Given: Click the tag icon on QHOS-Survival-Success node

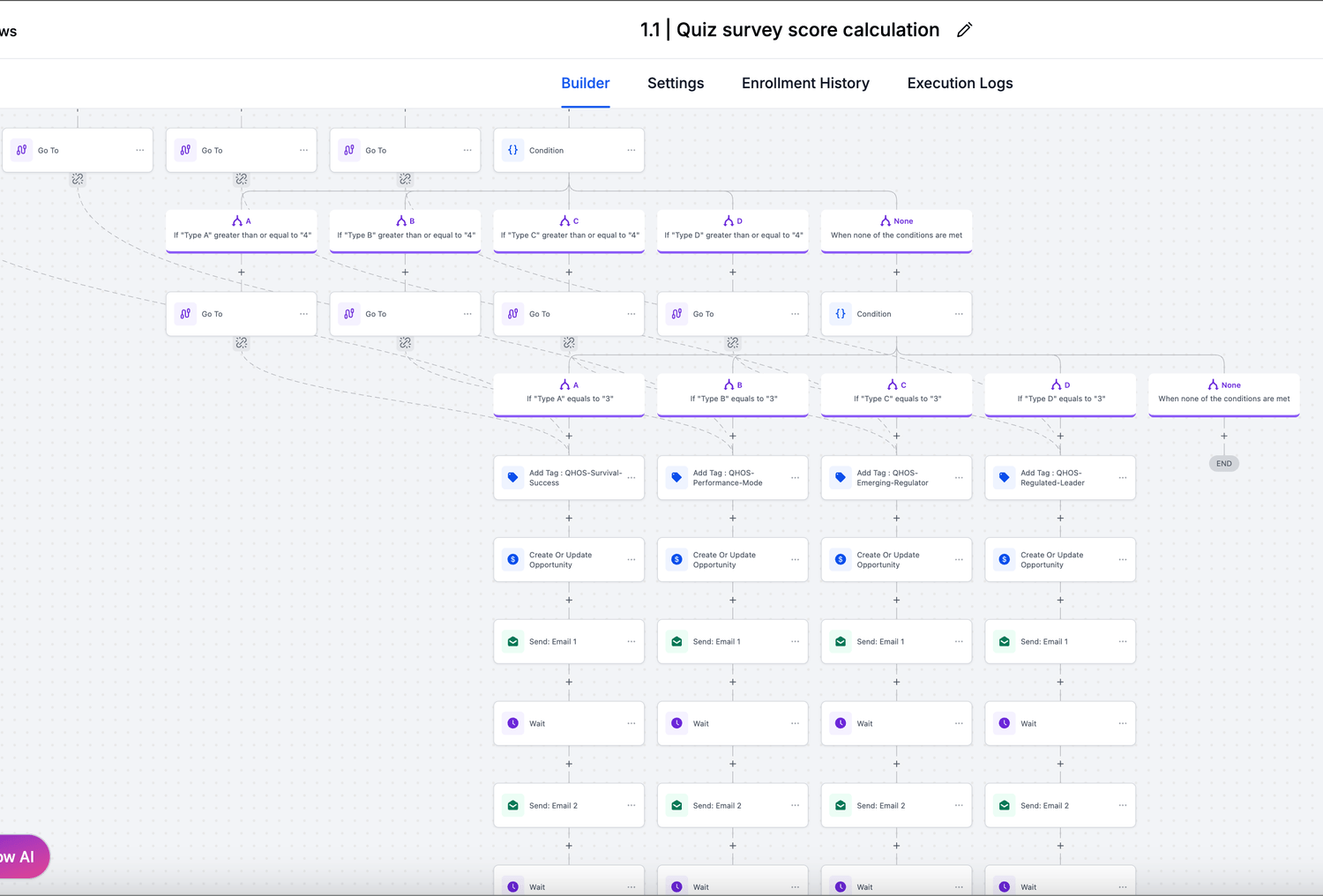Looking at the screenshot, I should [512, 477].
